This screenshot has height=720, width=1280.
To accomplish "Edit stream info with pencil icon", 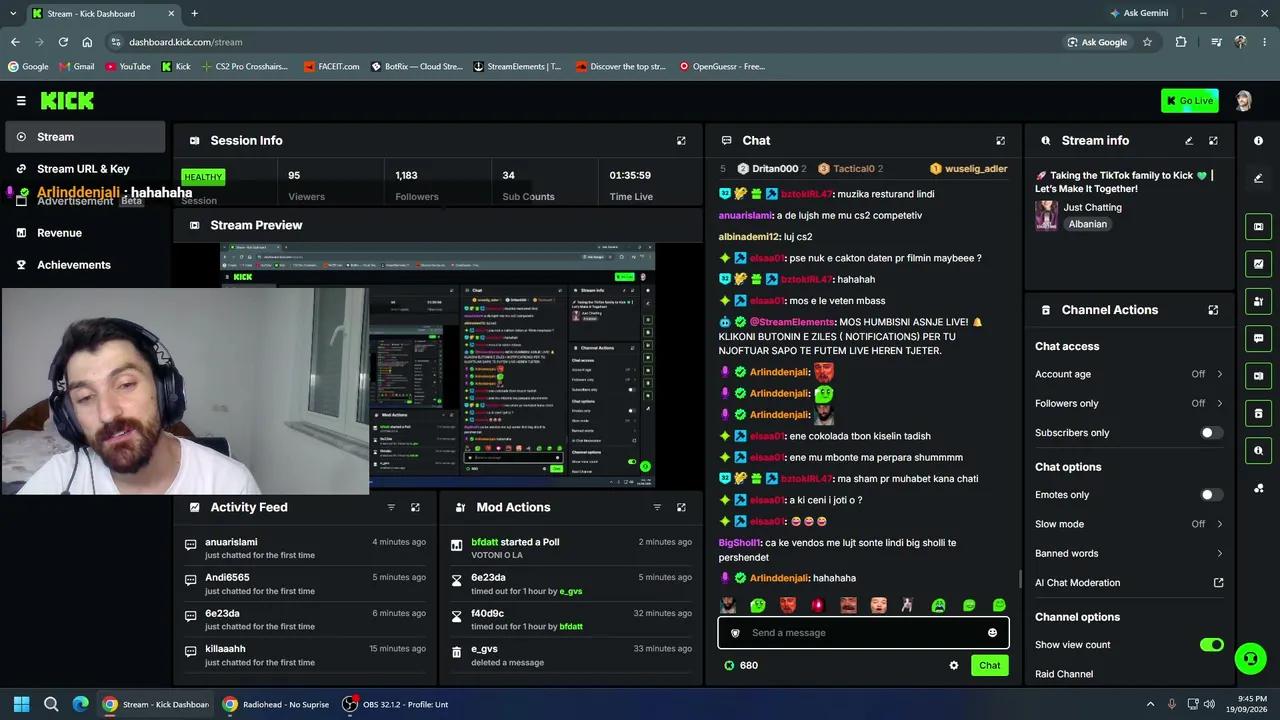I will (x=1189, y=141).
